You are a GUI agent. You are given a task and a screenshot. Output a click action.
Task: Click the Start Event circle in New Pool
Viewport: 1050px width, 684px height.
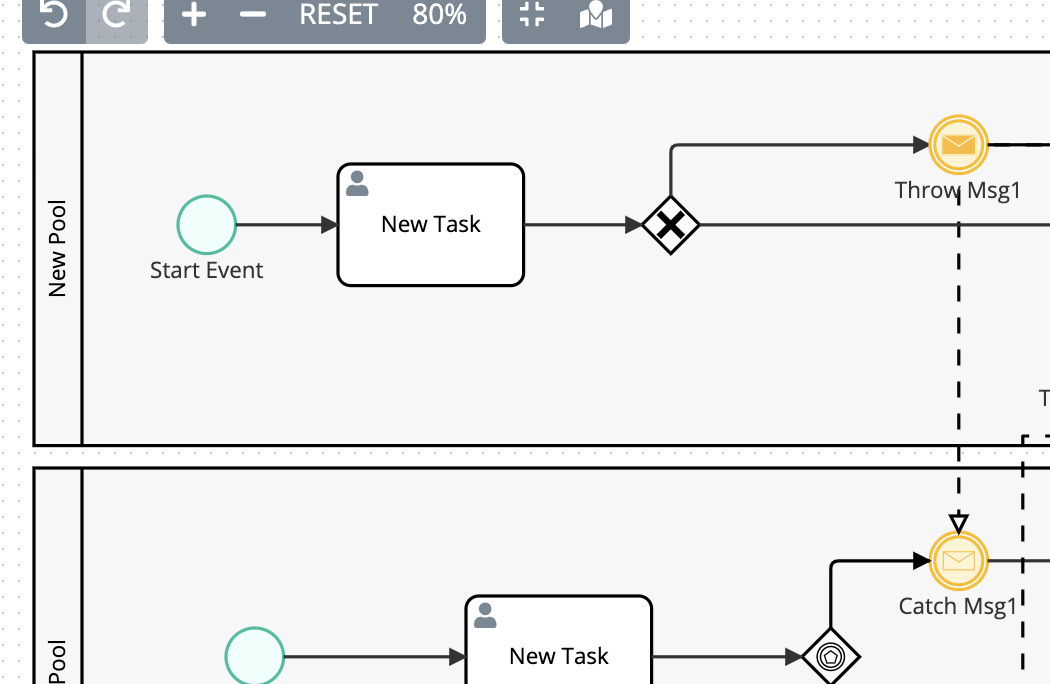pos(206,224)
